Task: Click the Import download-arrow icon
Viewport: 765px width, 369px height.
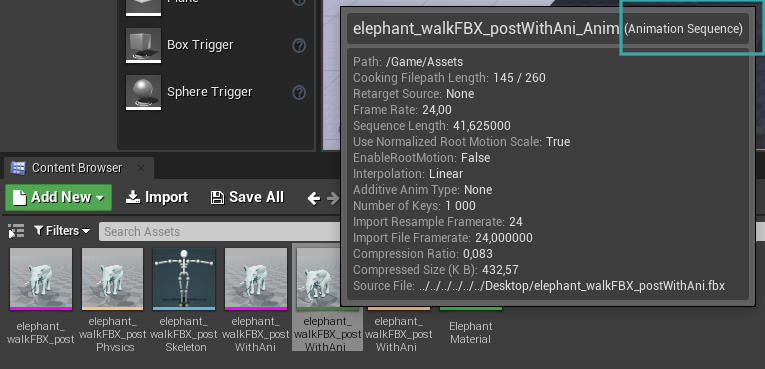Action: tap(133, 197)
